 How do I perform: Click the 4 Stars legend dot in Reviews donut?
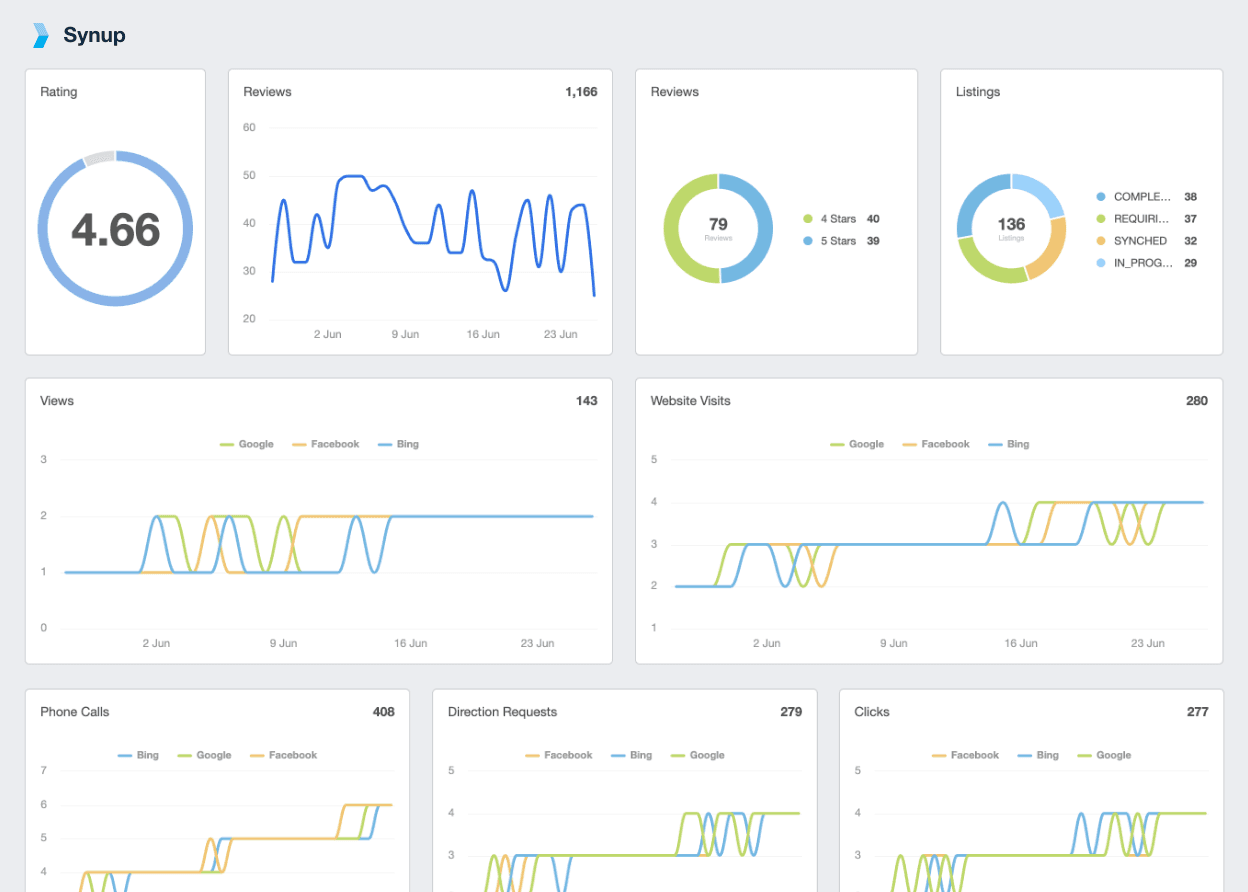click(808, 219)
